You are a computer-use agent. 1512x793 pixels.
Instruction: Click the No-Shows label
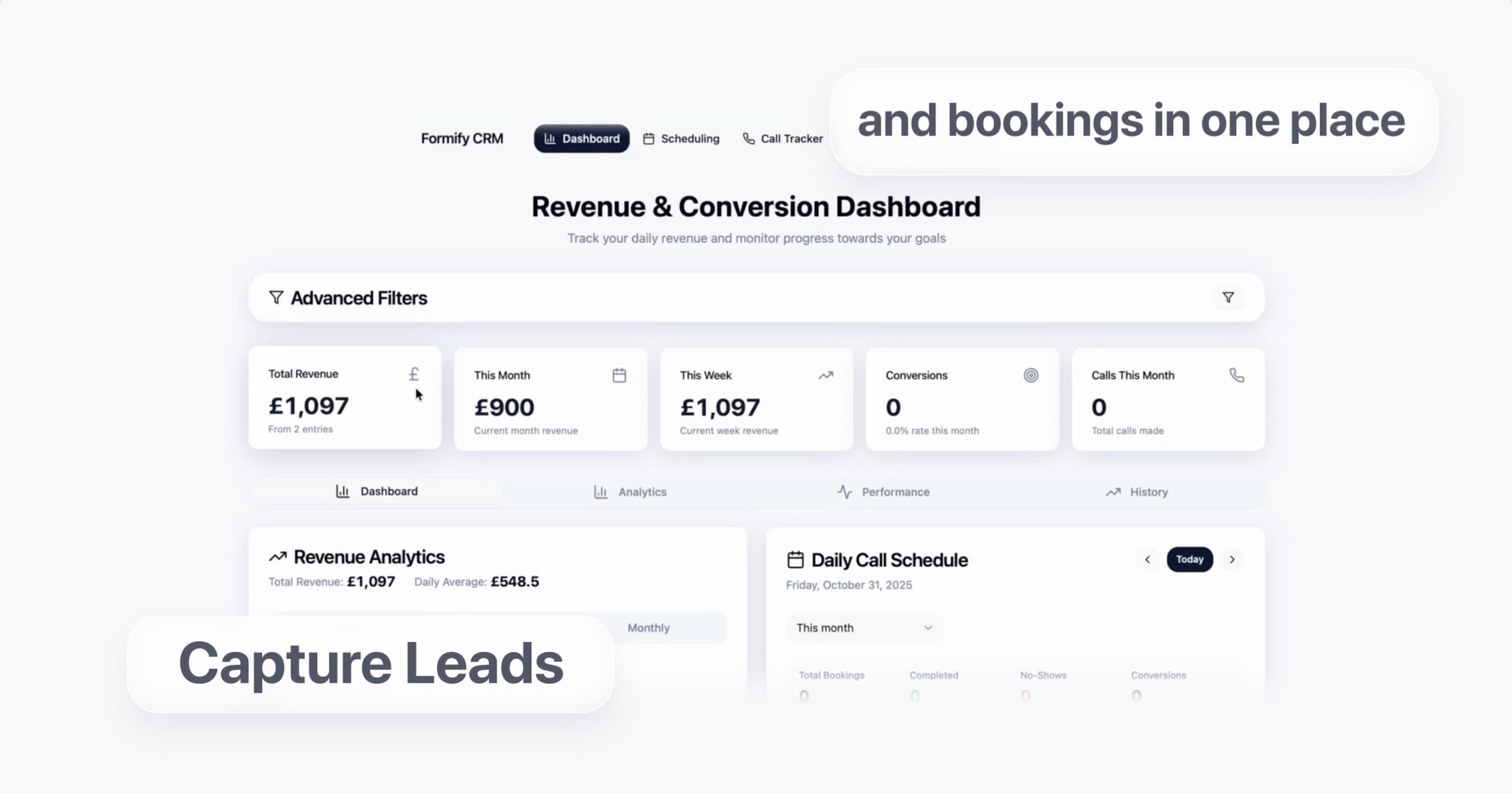(1043, 675)
